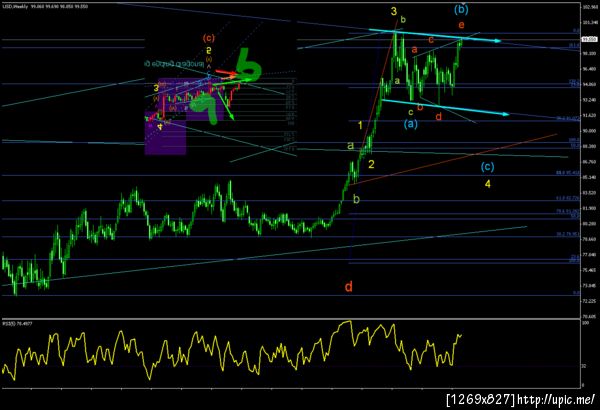
Task: Select the blue (b) wave label at top
Action: tap(461, 10)
